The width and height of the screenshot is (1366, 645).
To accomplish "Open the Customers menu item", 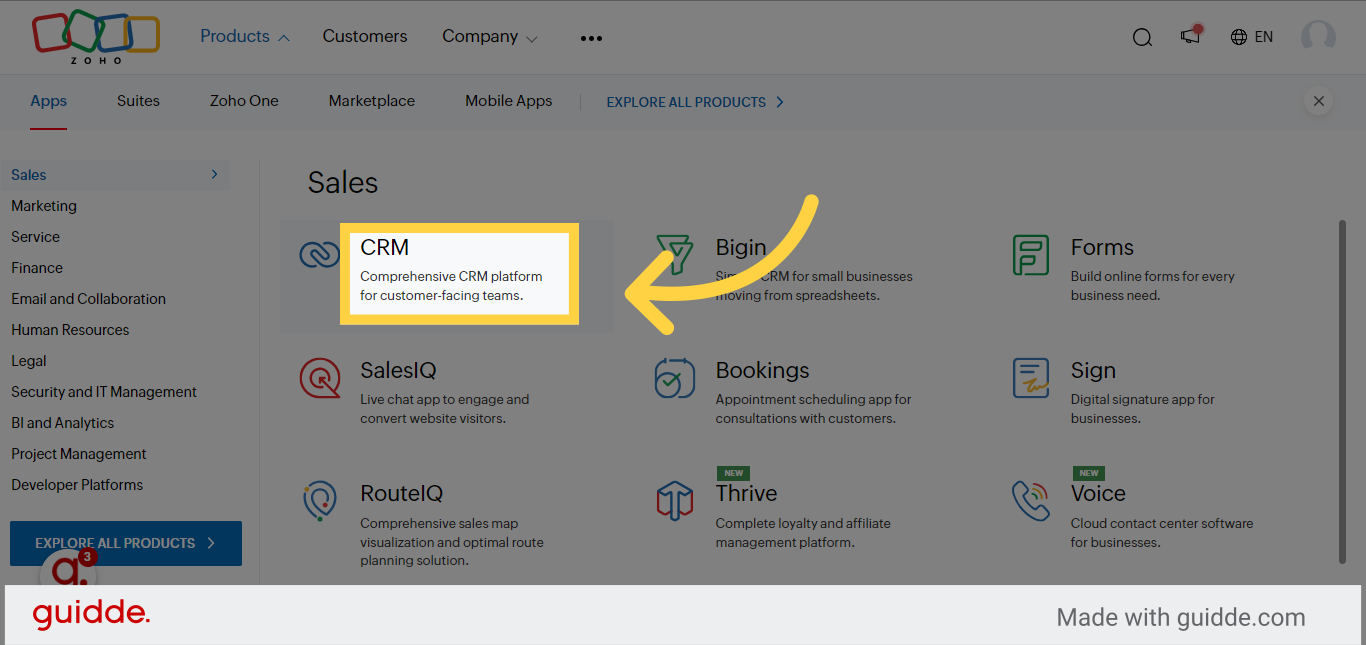I will [x=365, y=36].
